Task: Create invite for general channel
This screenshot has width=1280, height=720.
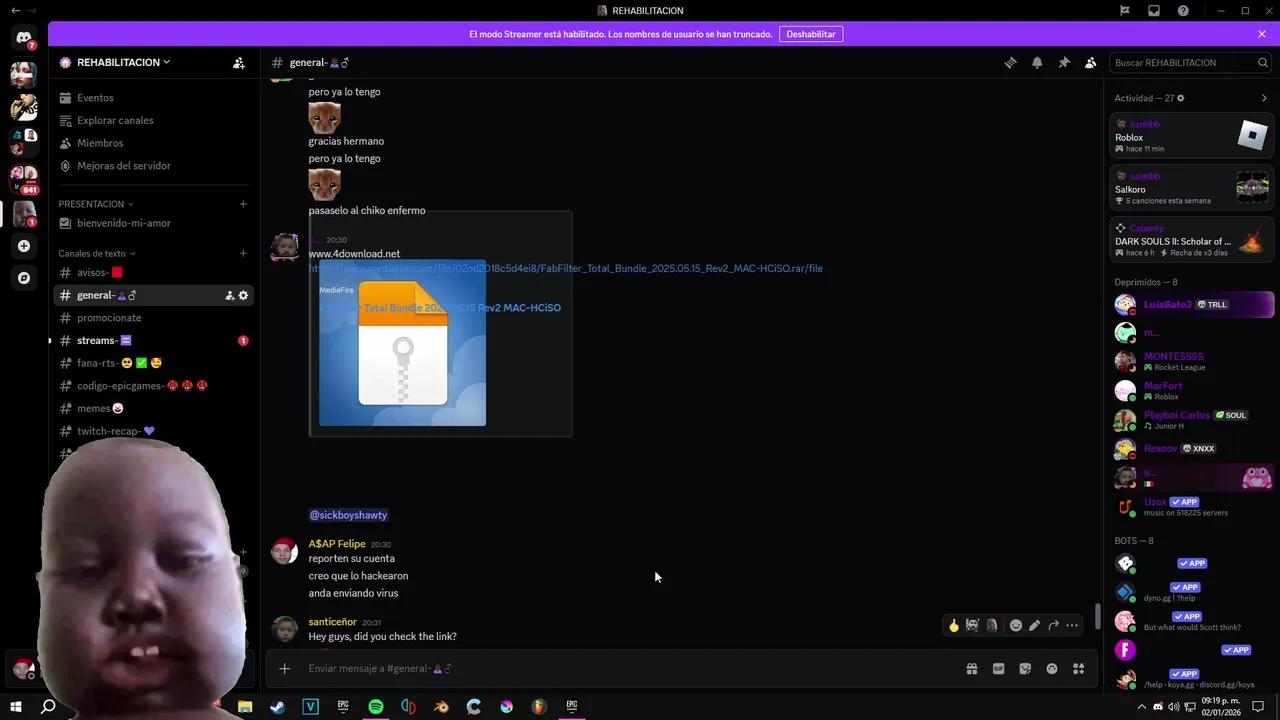Action: pos(229,295)
